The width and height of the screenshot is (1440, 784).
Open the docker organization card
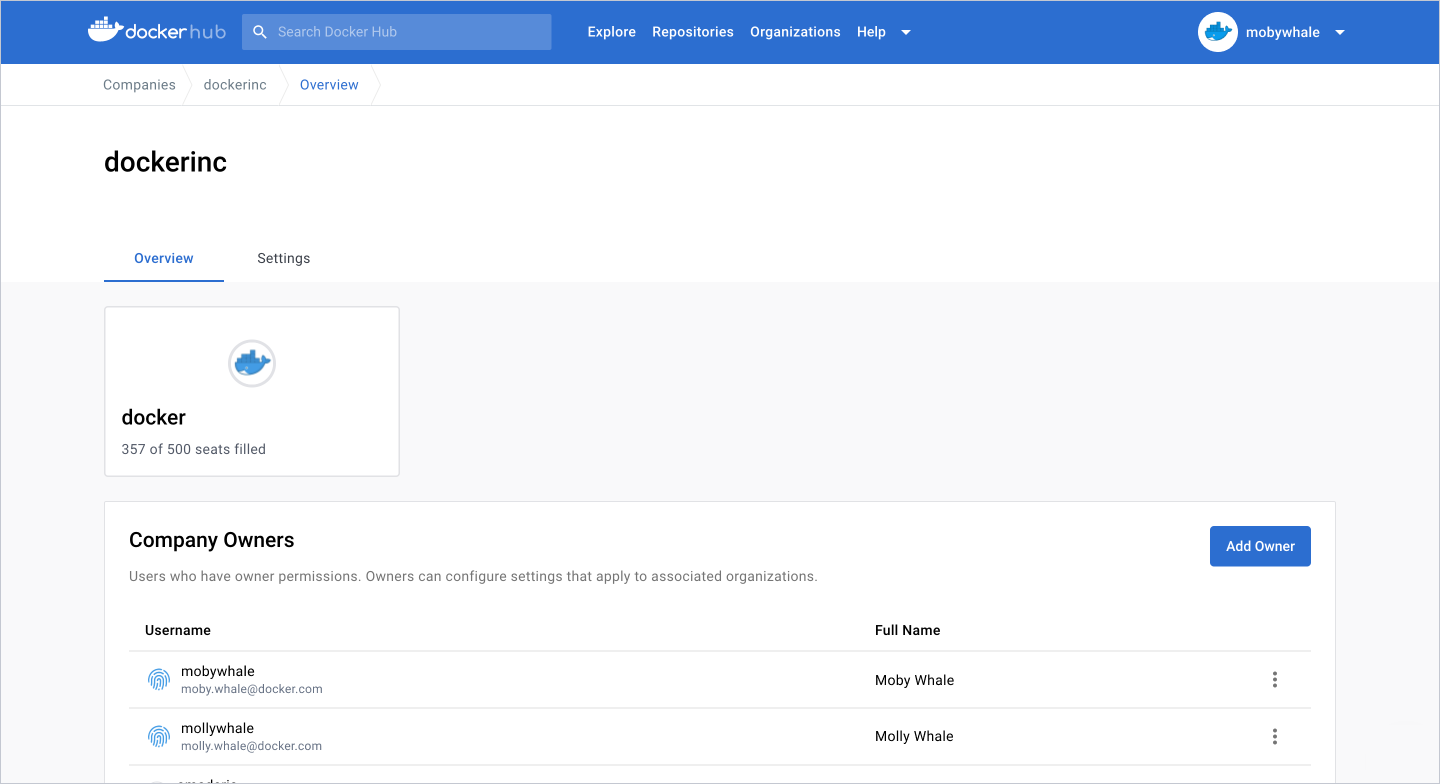(252, 391)
